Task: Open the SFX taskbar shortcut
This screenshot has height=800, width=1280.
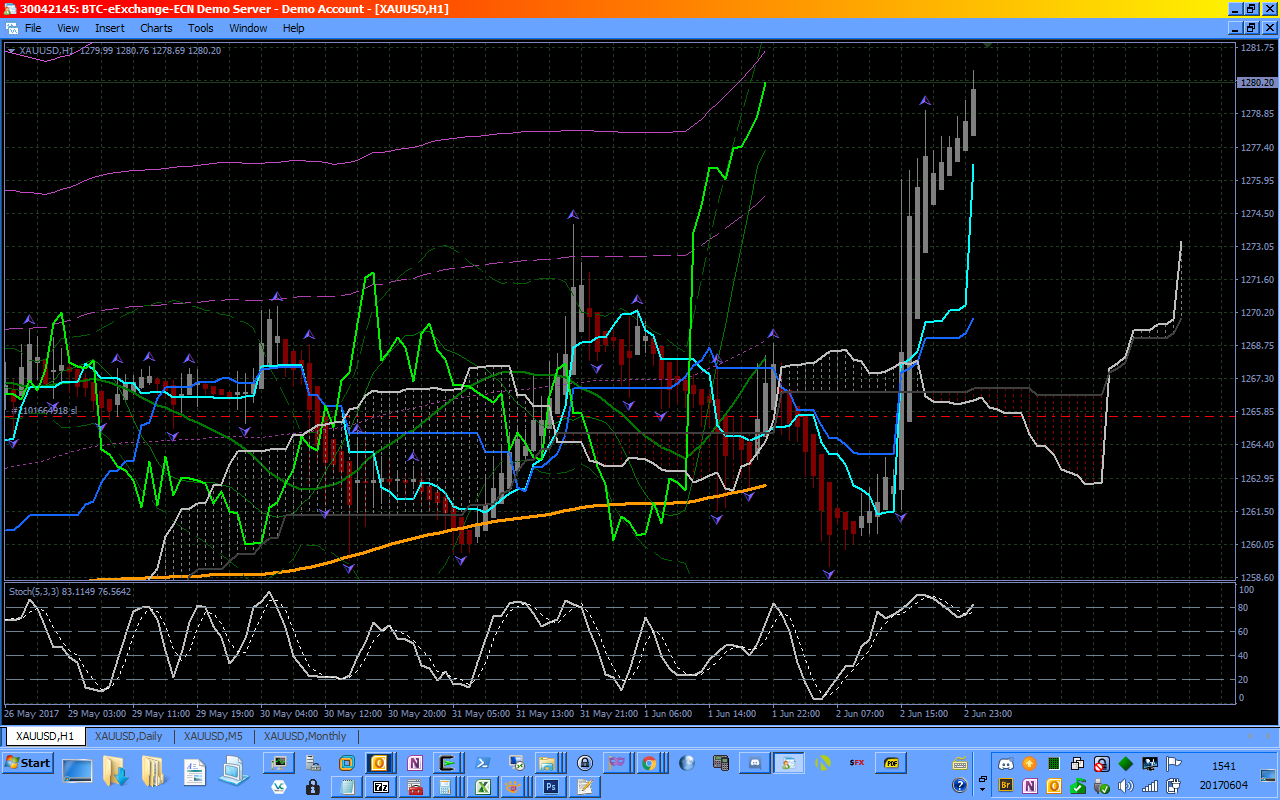Action: pos(856,763)
